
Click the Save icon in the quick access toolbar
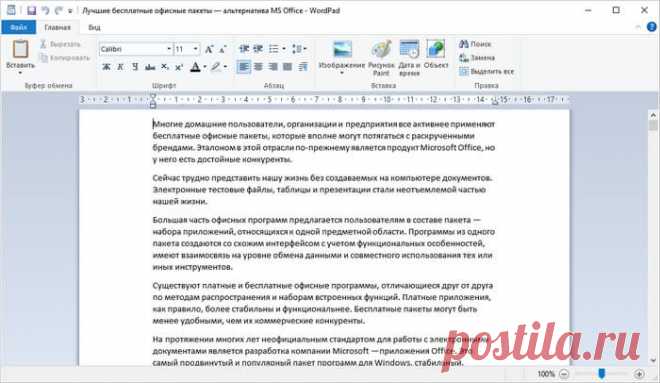(x=32, y=11)
